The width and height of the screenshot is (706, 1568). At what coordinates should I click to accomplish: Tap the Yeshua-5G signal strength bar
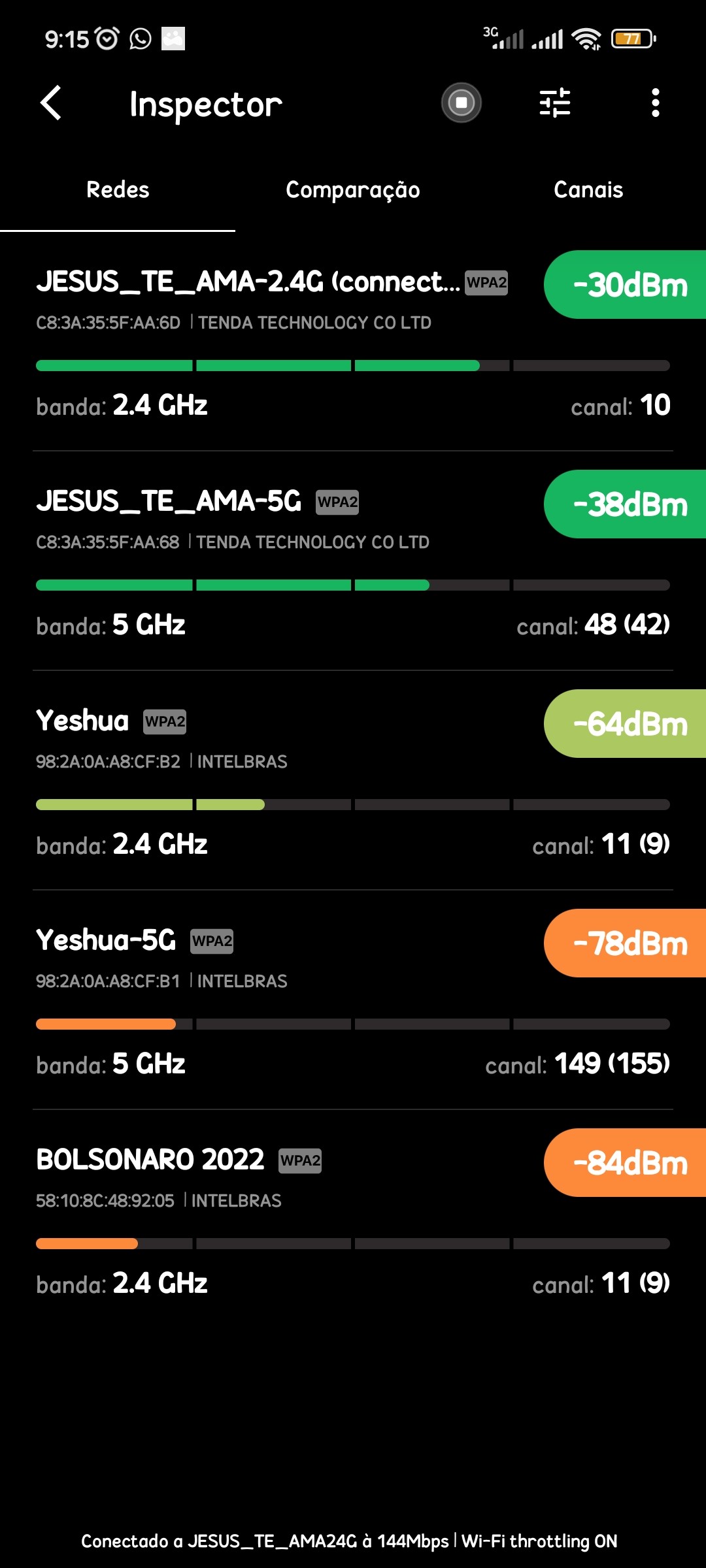pyautogui.click(x=353, y=1024)
